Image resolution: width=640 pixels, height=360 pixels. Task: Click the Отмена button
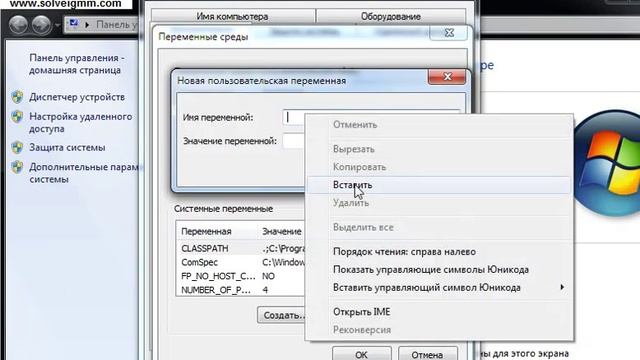pyautogui.click(x=427, y=354)
